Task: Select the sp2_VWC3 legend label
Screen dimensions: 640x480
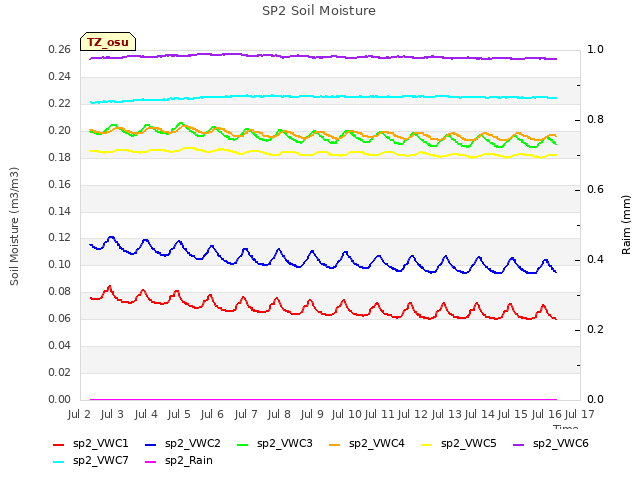Action: tap(284, 444)
